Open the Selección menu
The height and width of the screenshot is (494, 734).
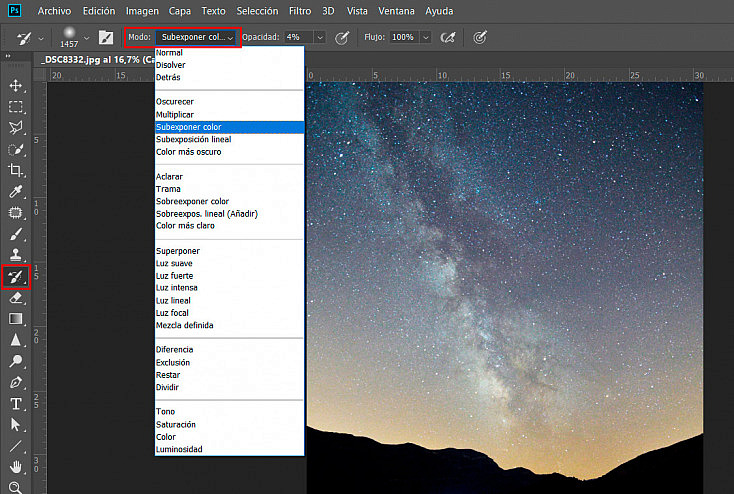[x=257, y=11]
